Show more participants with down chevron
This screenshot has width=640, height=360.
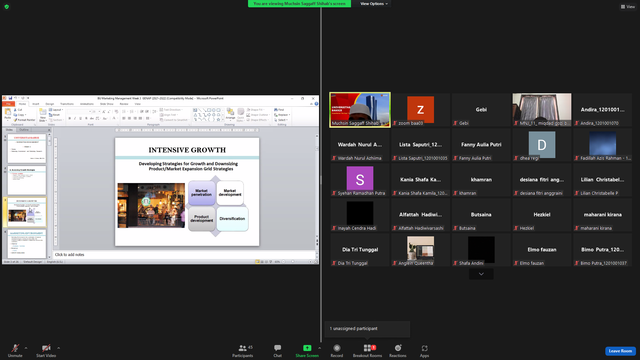click(x=481, y=274)
